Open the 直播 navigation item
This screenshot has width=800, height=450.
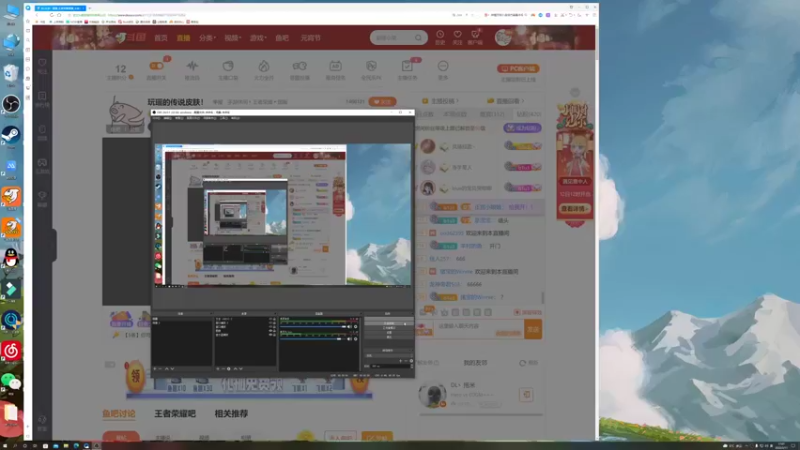(x=183, y=38)
